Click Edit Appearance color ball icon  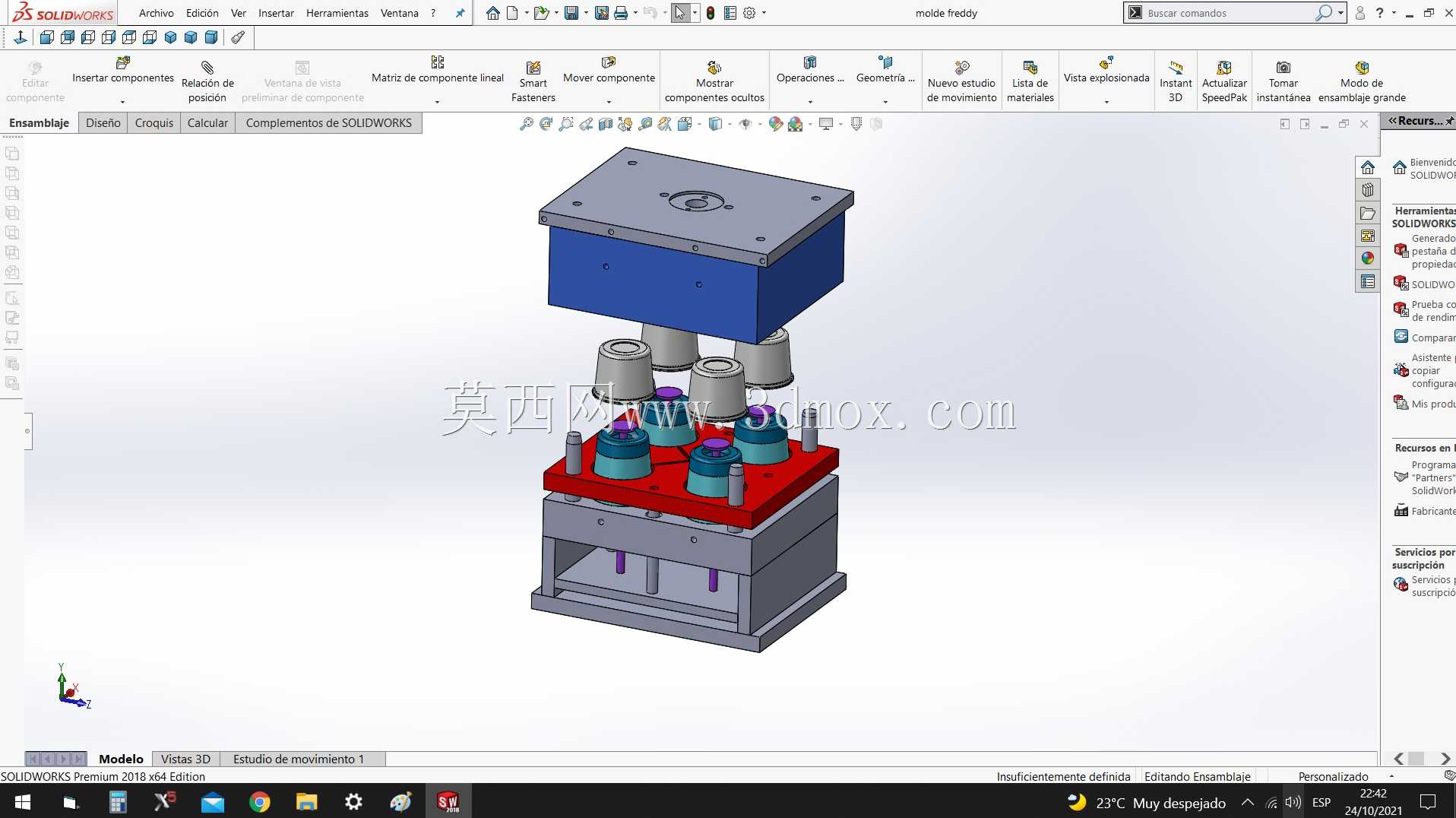776,124
